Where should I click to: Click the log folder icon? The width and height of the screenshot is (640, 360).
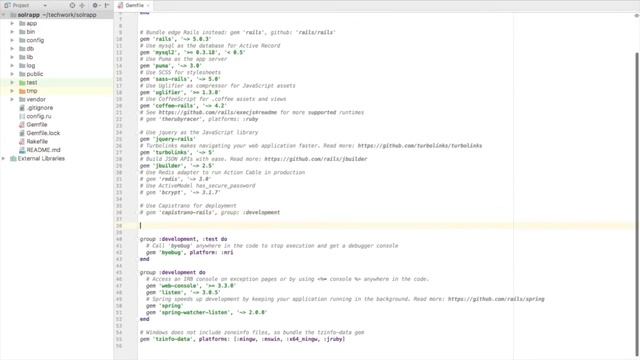(x=22, y=65)
